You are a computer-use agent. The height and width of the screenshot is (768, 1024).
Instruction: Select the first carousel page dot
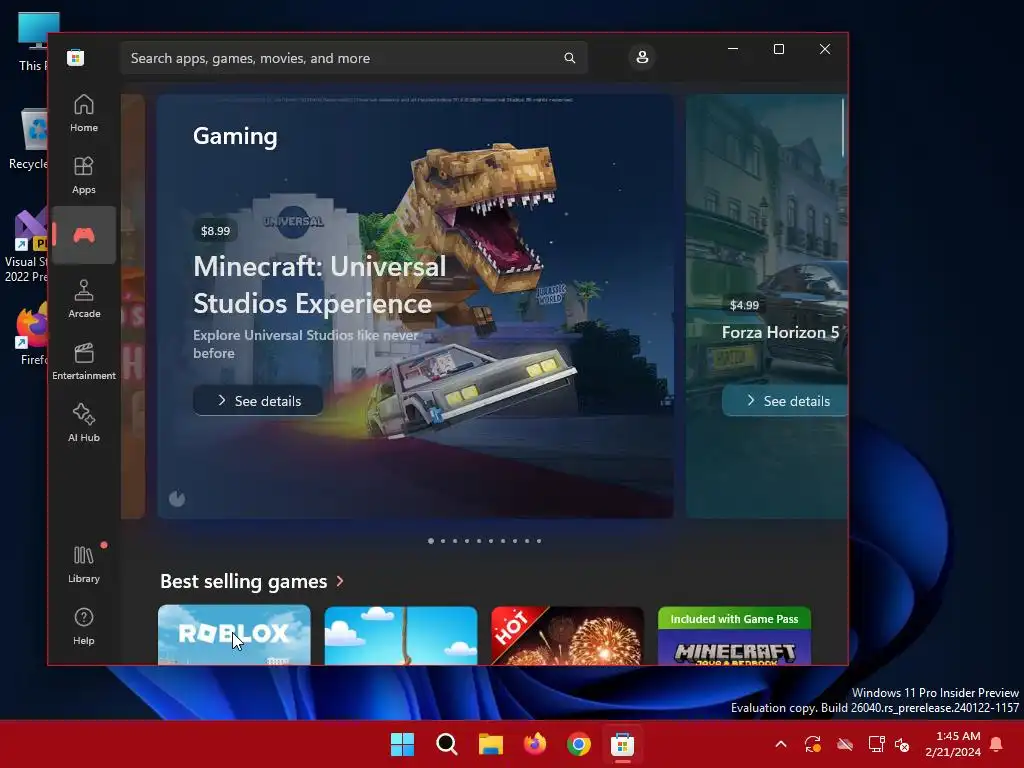[x=430, y=541]
